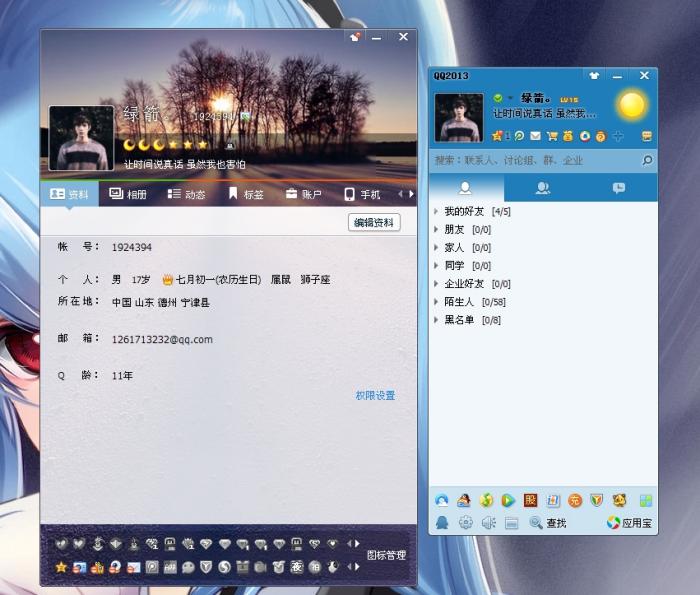
Task: Open the Tencent Video play icon
Action: tap(508, 500)
